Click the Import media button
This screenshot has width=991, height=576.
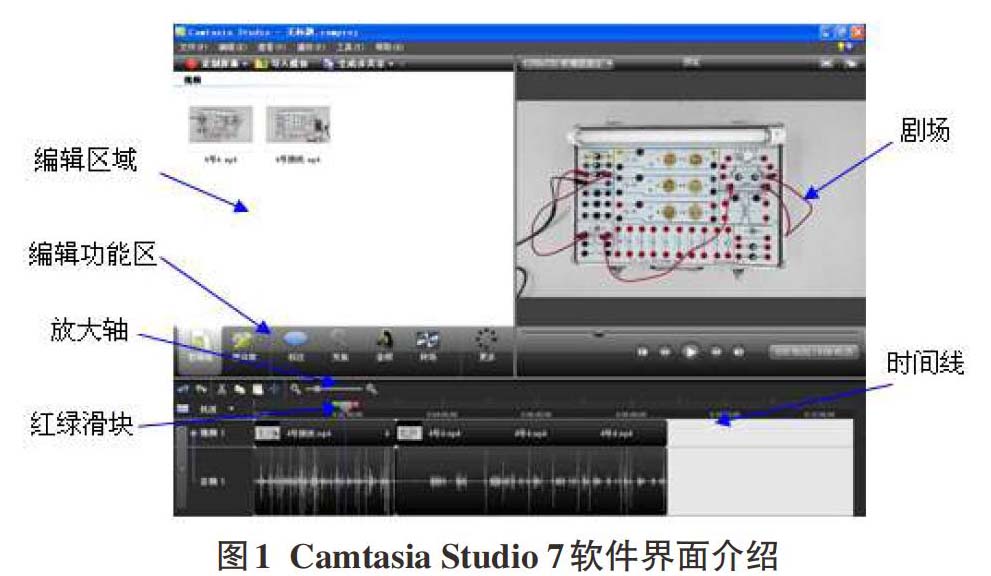tap(282, 63)
